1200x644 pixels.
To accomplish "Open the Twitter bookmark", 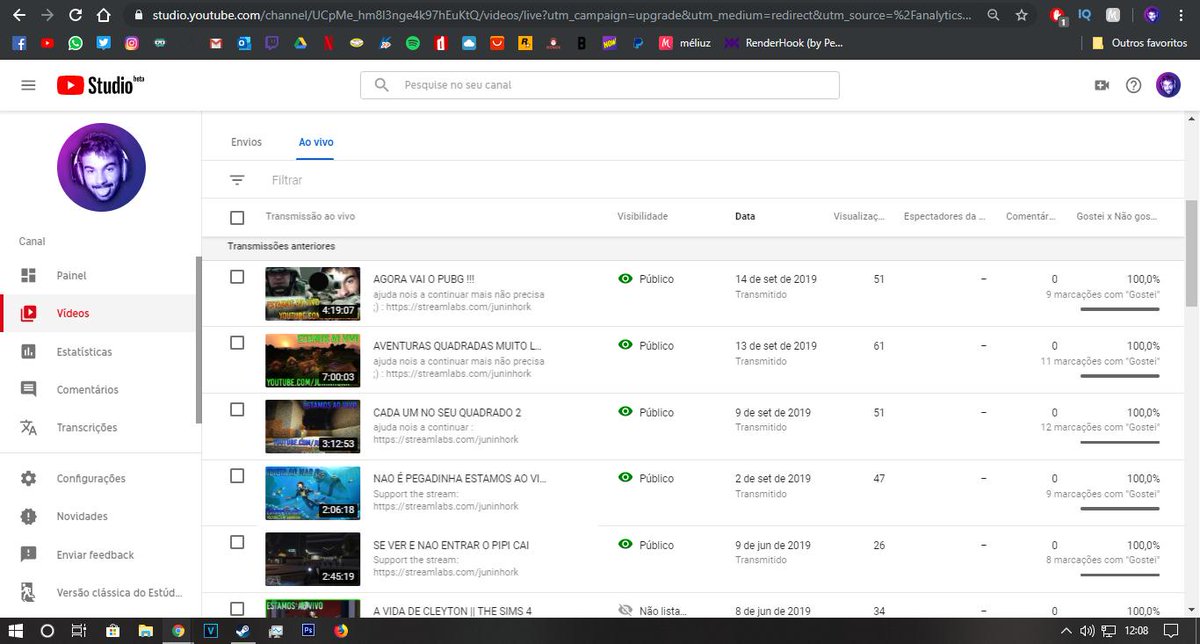I will point(104,44).
